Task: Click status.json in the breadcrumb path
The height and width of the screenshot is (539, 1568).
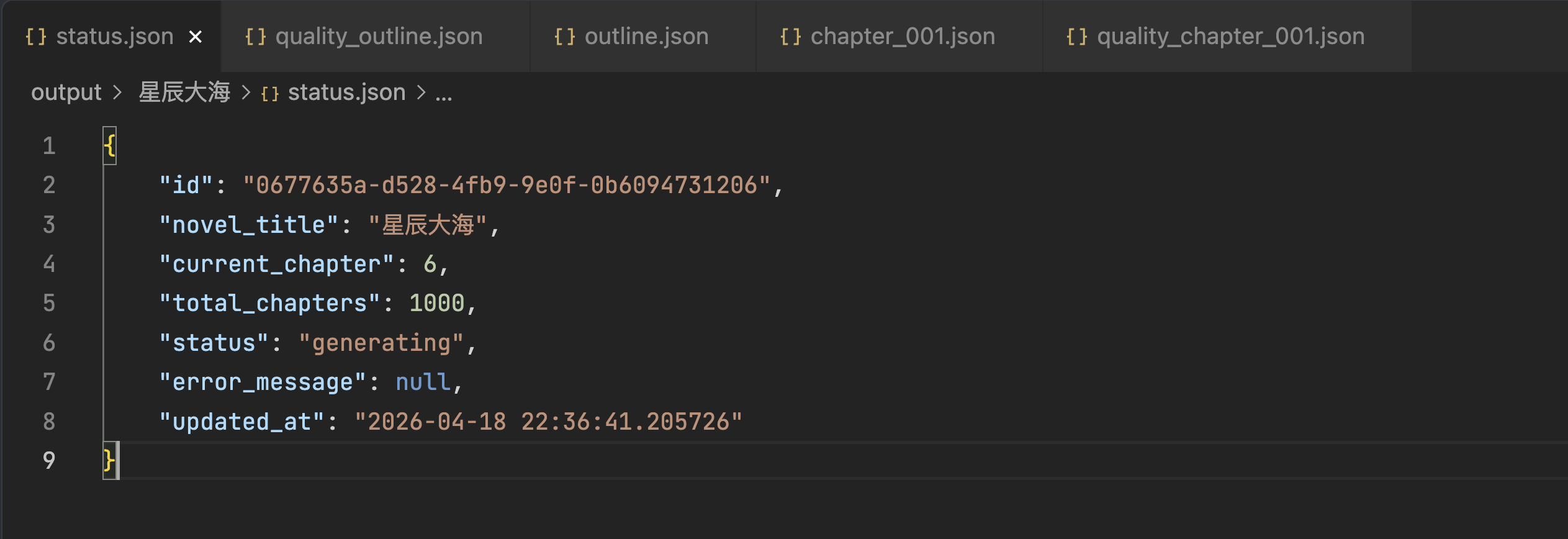Action: click(346, 93)
